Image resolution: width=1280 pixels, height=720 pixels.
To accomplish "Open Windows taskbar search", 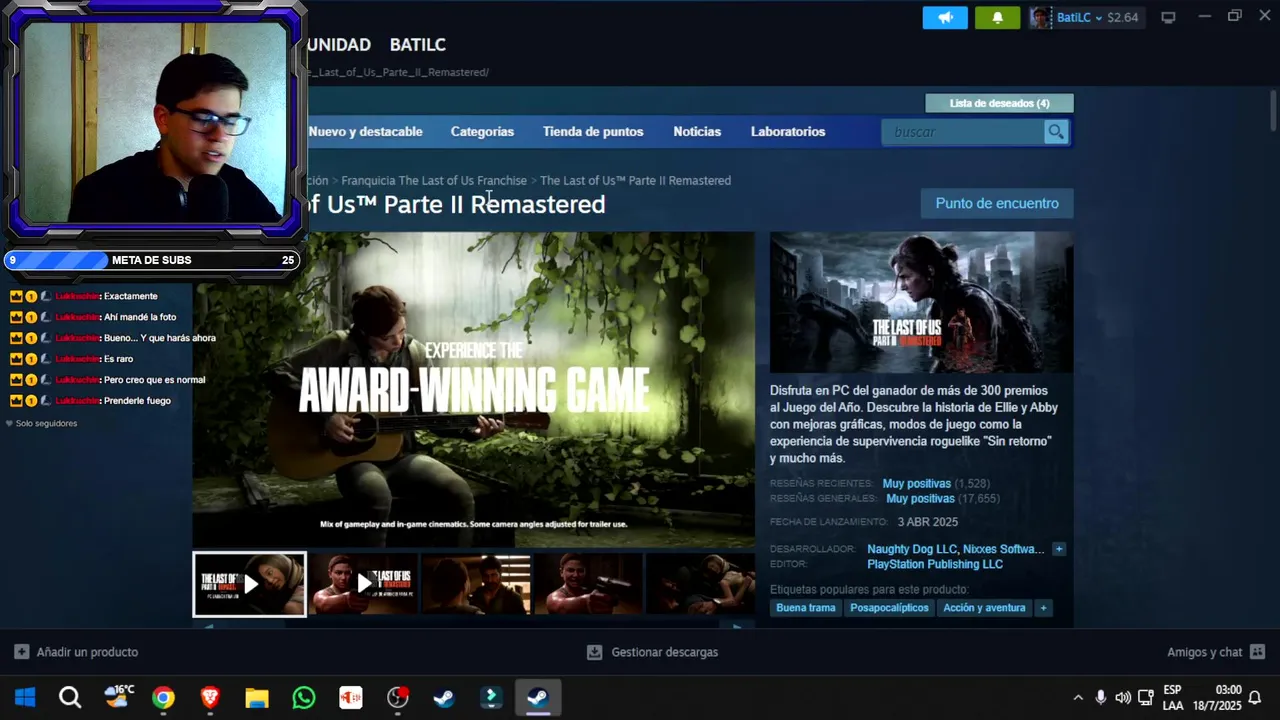I will click(x=70, y=697).
